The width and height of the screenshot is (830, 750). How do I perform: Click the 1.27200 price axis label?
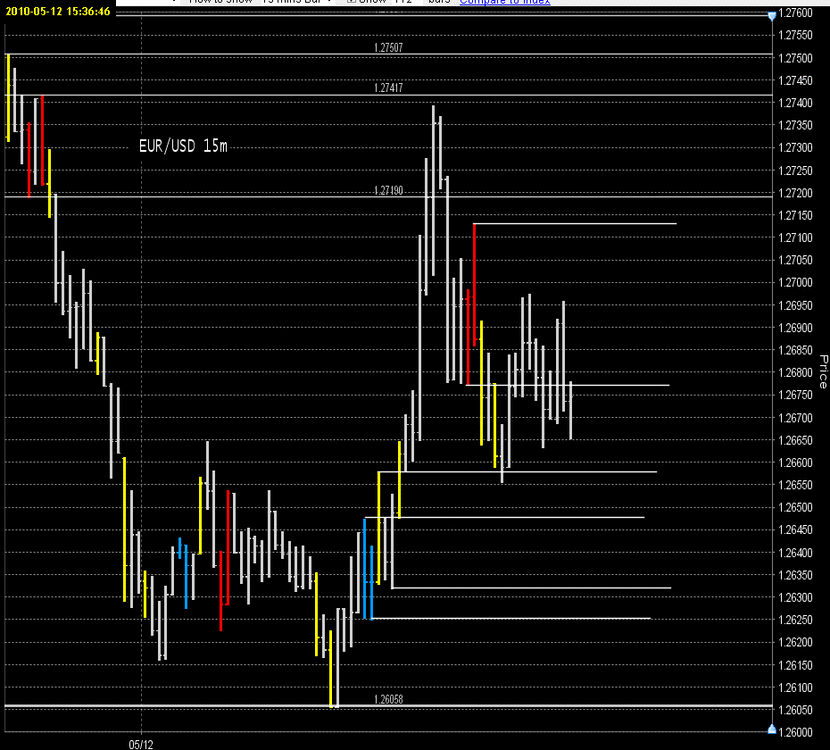coord(796,193)
